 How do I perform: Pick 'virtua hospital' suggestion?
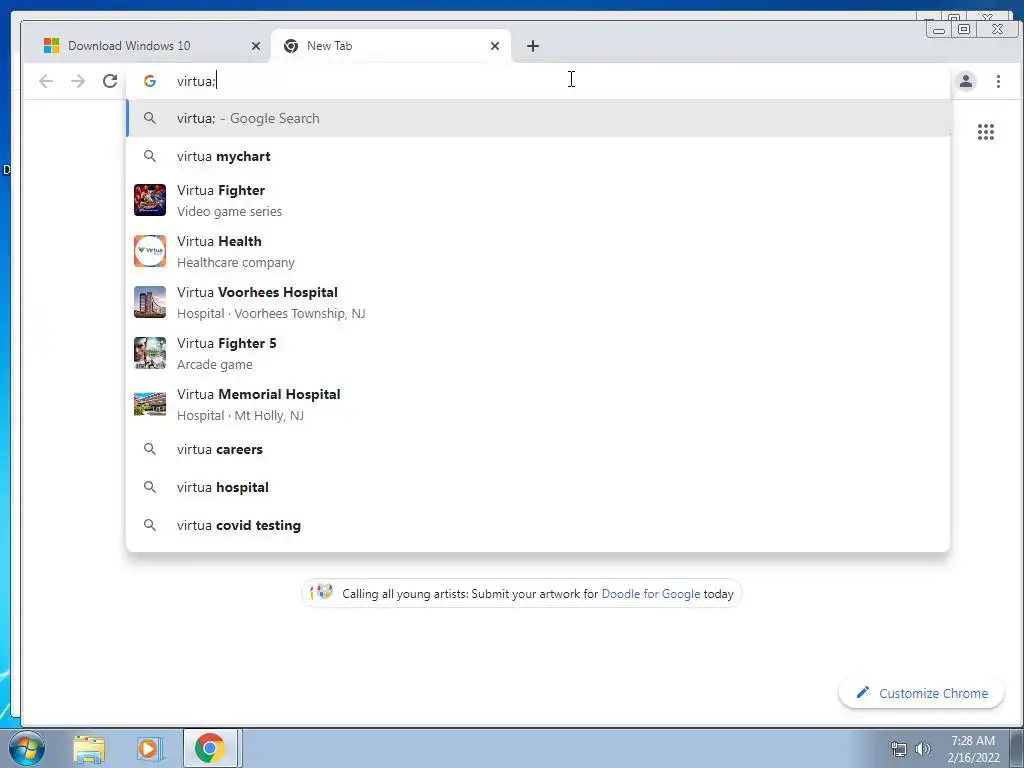(538, 487)
